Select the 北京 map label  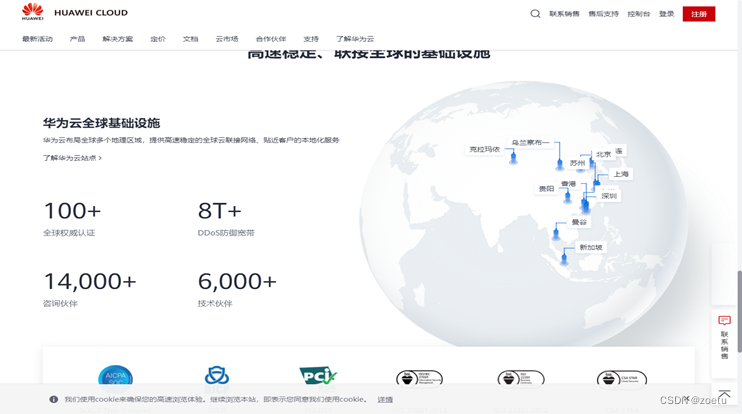tap(603, 154)
